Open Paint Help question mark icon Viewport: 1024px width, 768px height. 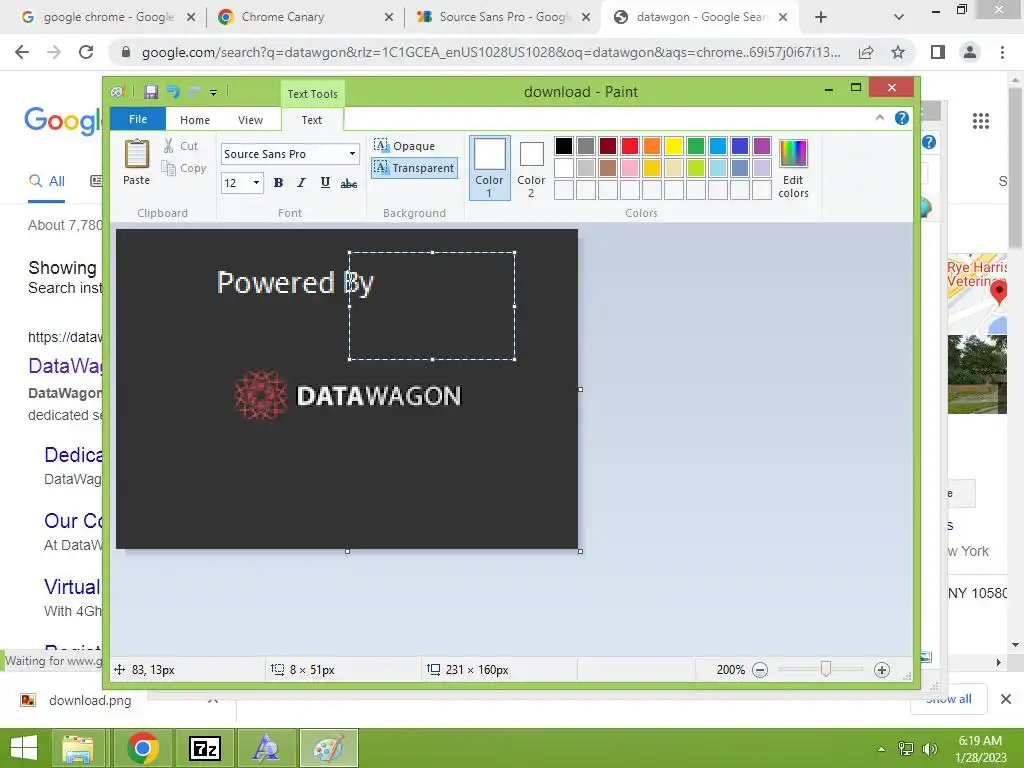click(902, 118)
